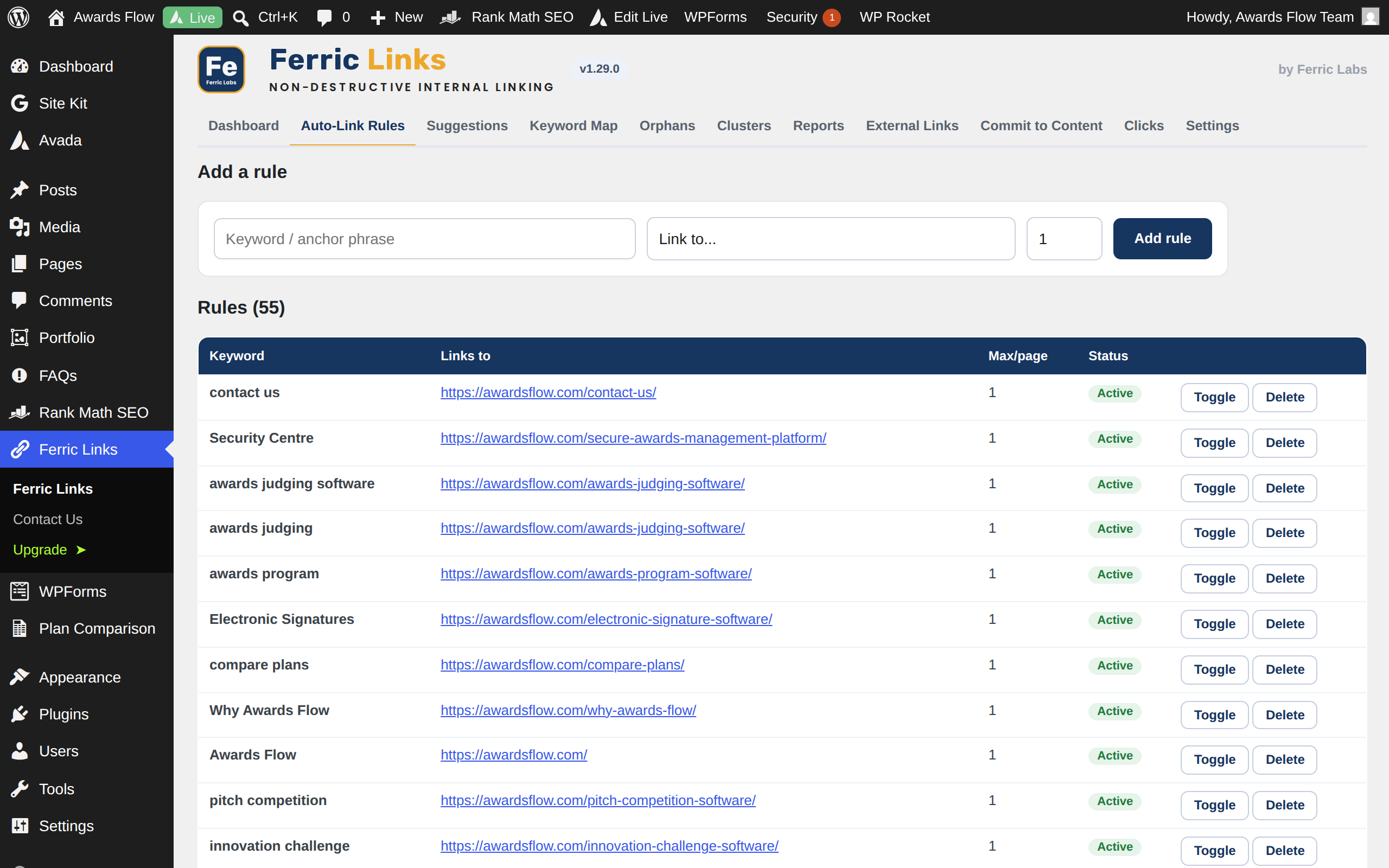
Task: Click the Add rule button
Action: (1162, 238)
